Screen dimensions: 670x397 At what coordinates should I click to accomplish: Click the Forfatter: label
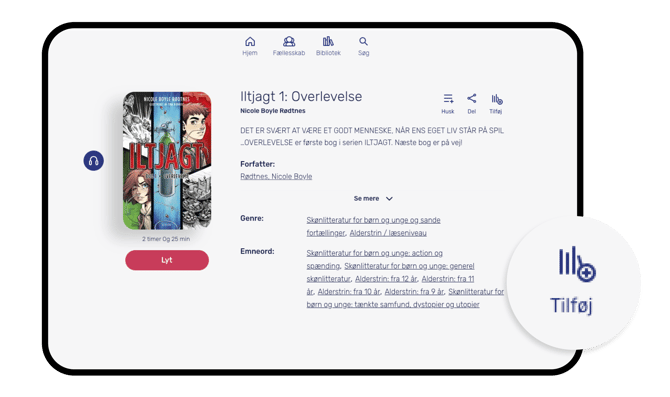[257, 164]
